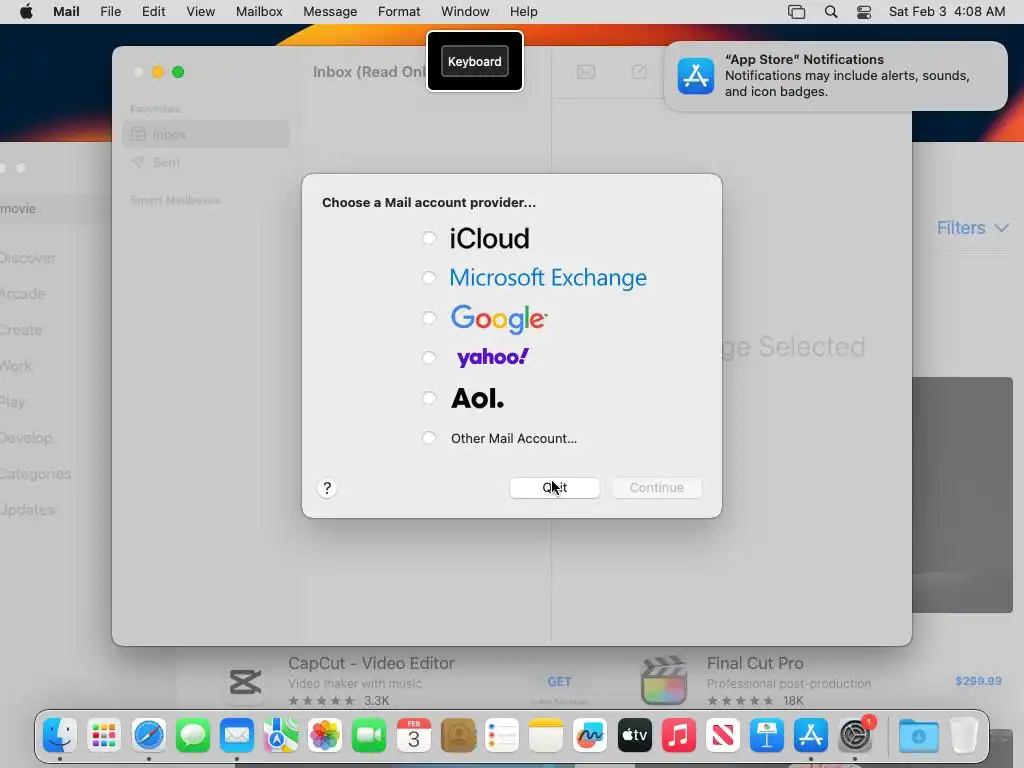This screenshot has height=768, width=1024.
Task: Click the Mail icon in the Dock
Action: point(236,735)
